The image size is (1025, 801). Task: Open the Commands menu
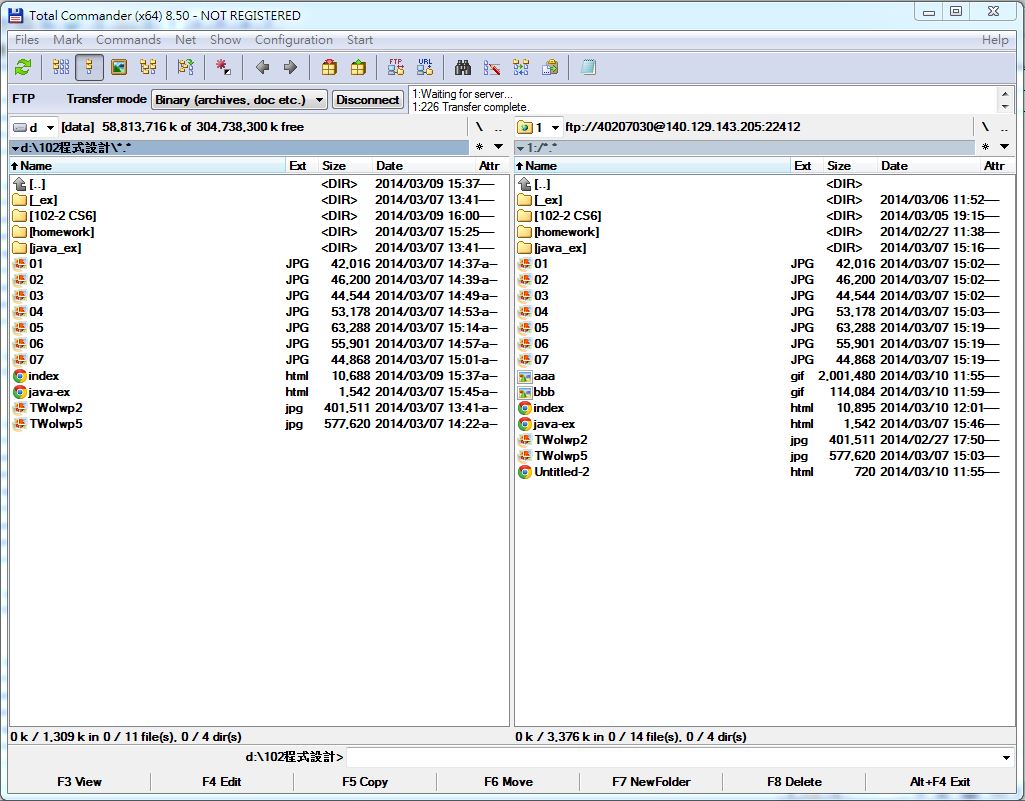[x=128, y=40]
